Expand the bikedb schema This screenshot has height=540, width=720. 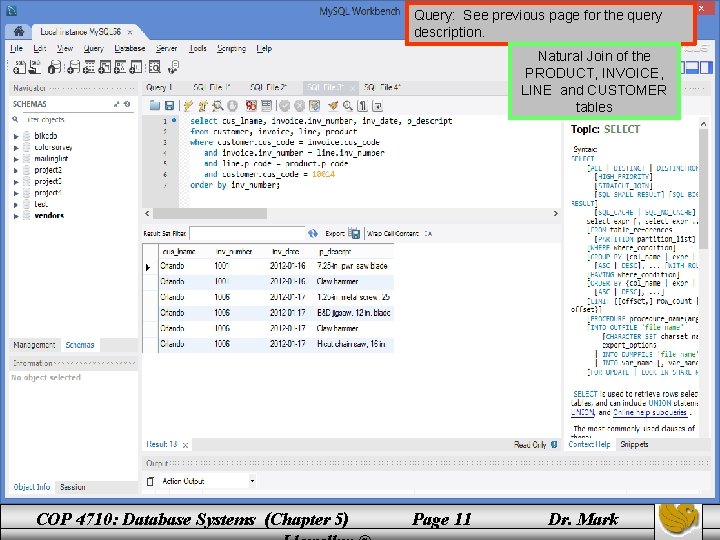[x=16, y=136]
